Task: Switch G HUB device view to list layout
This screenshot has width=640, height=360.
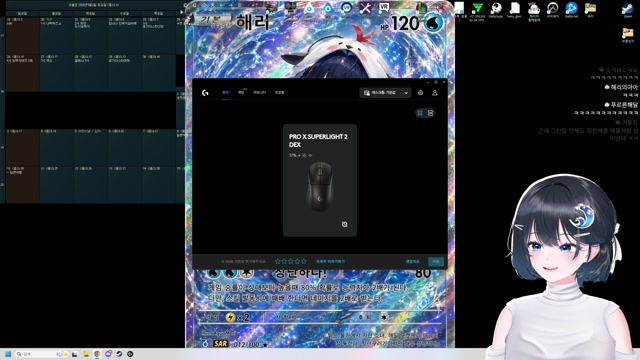Action: tap(430, 113)
